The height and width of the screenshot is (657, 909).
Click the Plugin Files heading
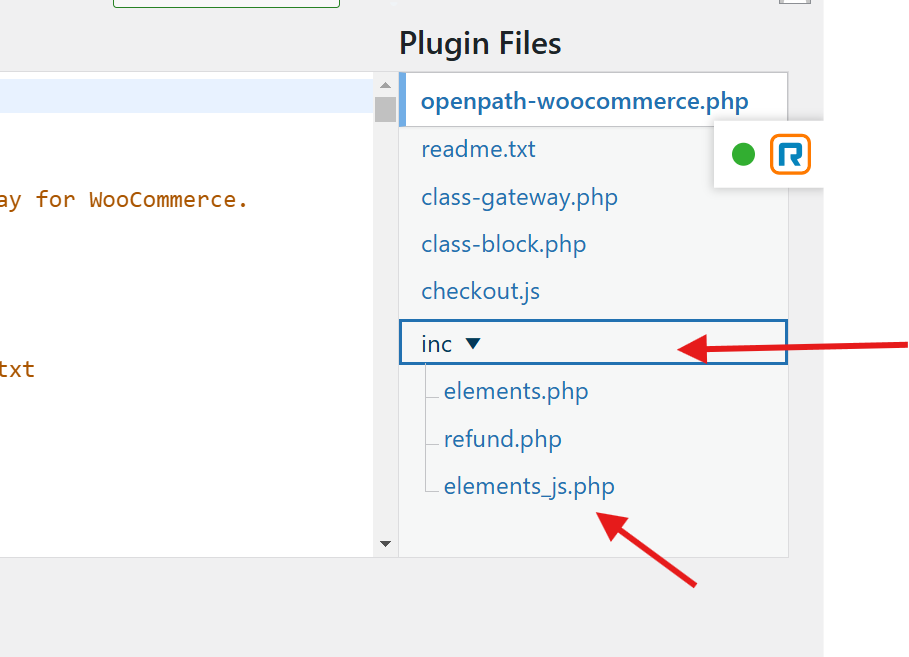click(x=480, y=44)
